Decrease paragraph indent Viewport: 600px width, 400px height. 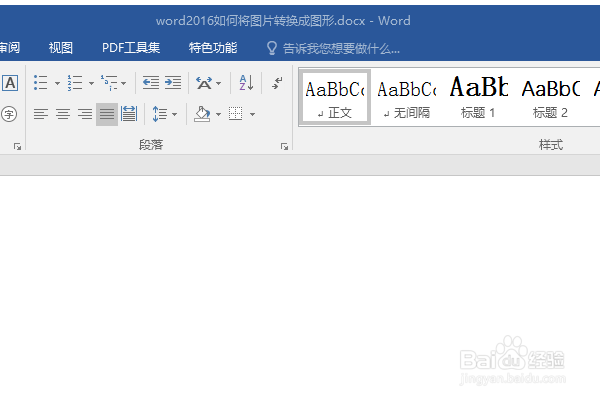pos(151,83)
